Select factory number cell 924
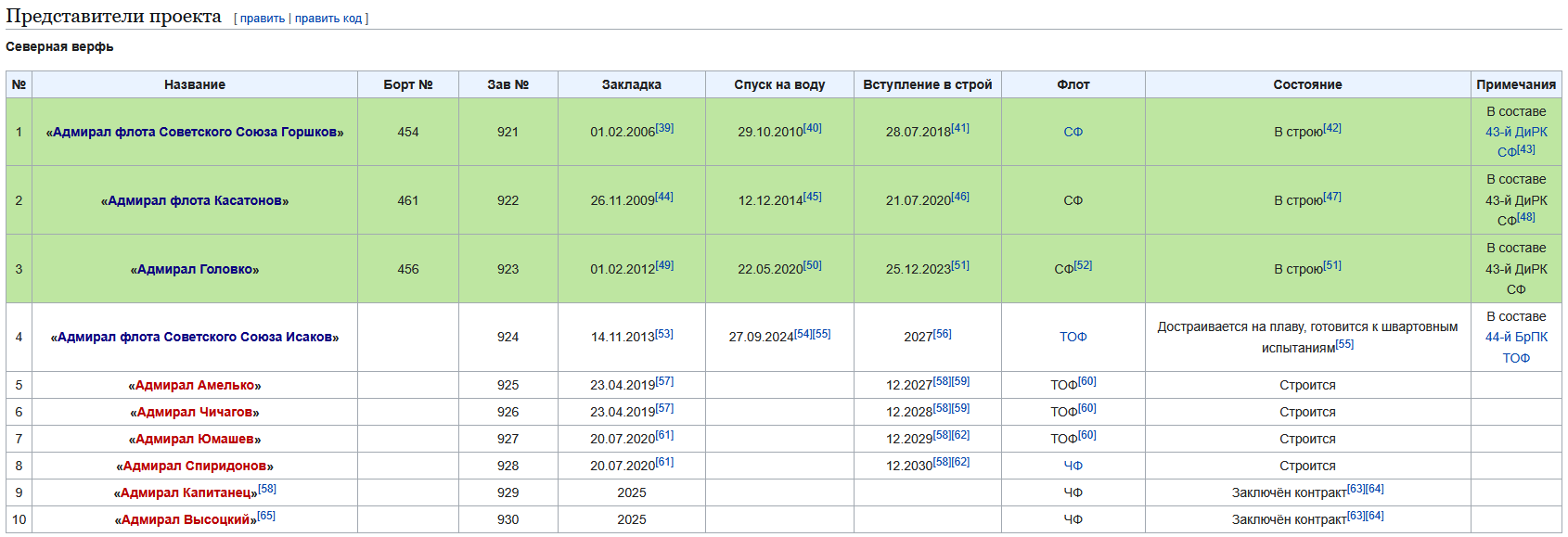1568x537 pixels. coord(508,338)
